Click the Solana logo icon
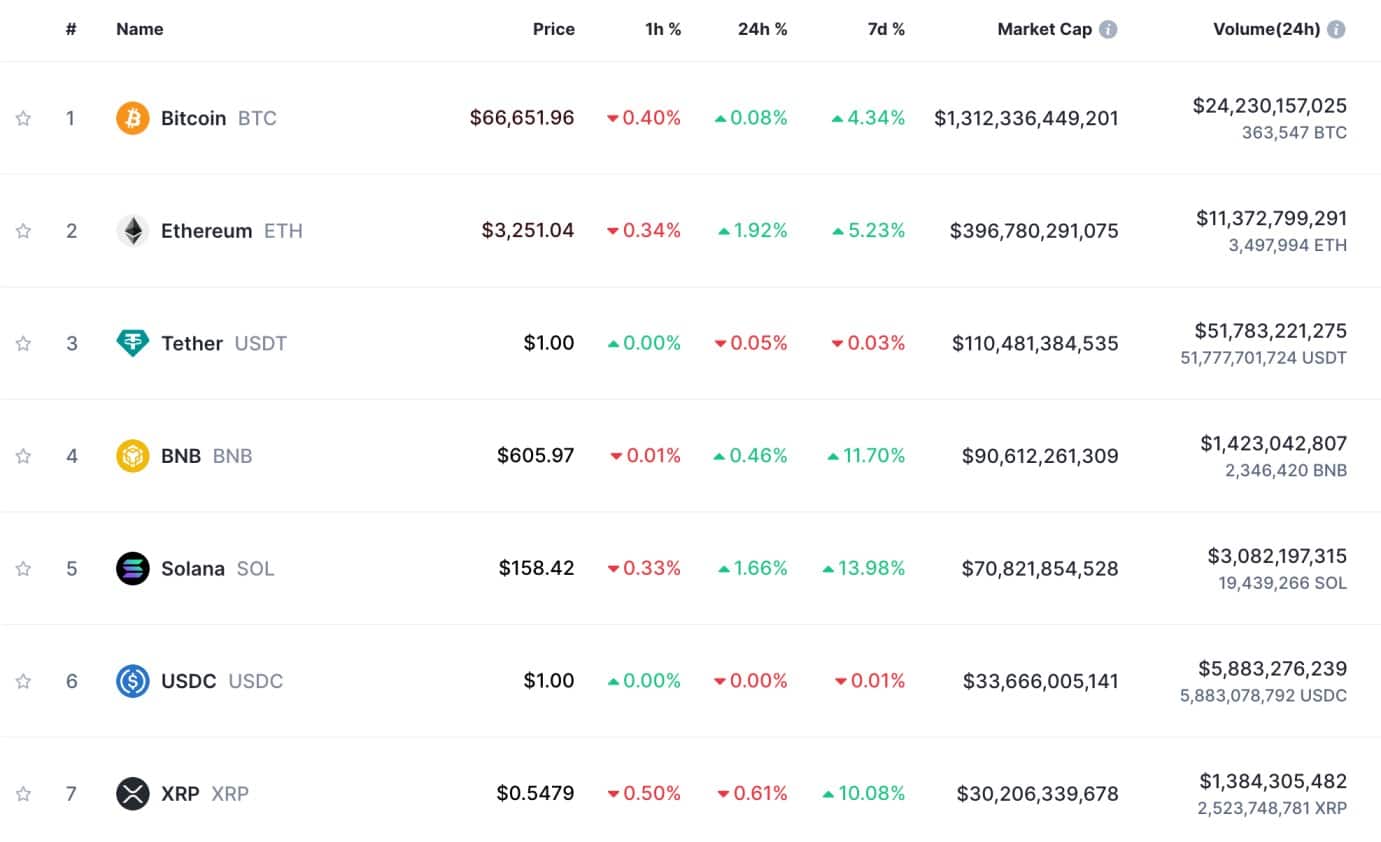 click(x=133, y=568)
